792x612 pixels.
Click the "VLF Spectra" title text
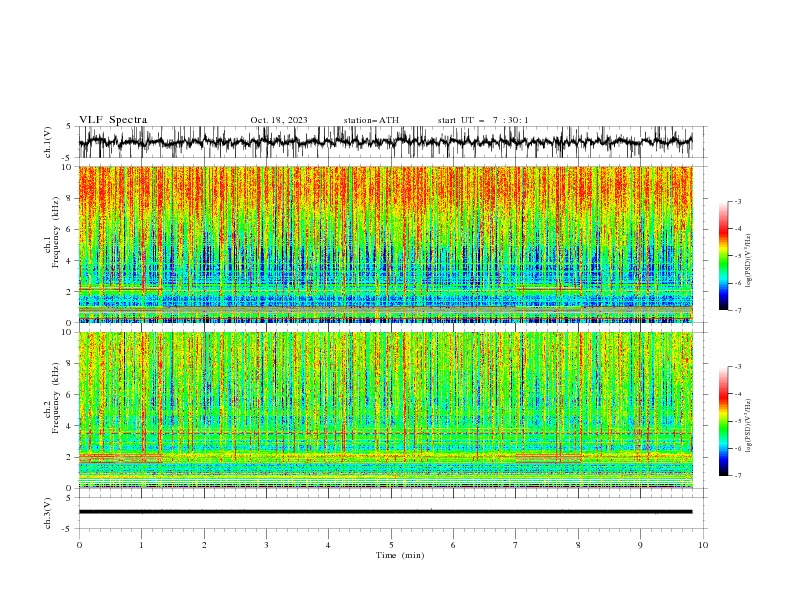tap(113, 120)
